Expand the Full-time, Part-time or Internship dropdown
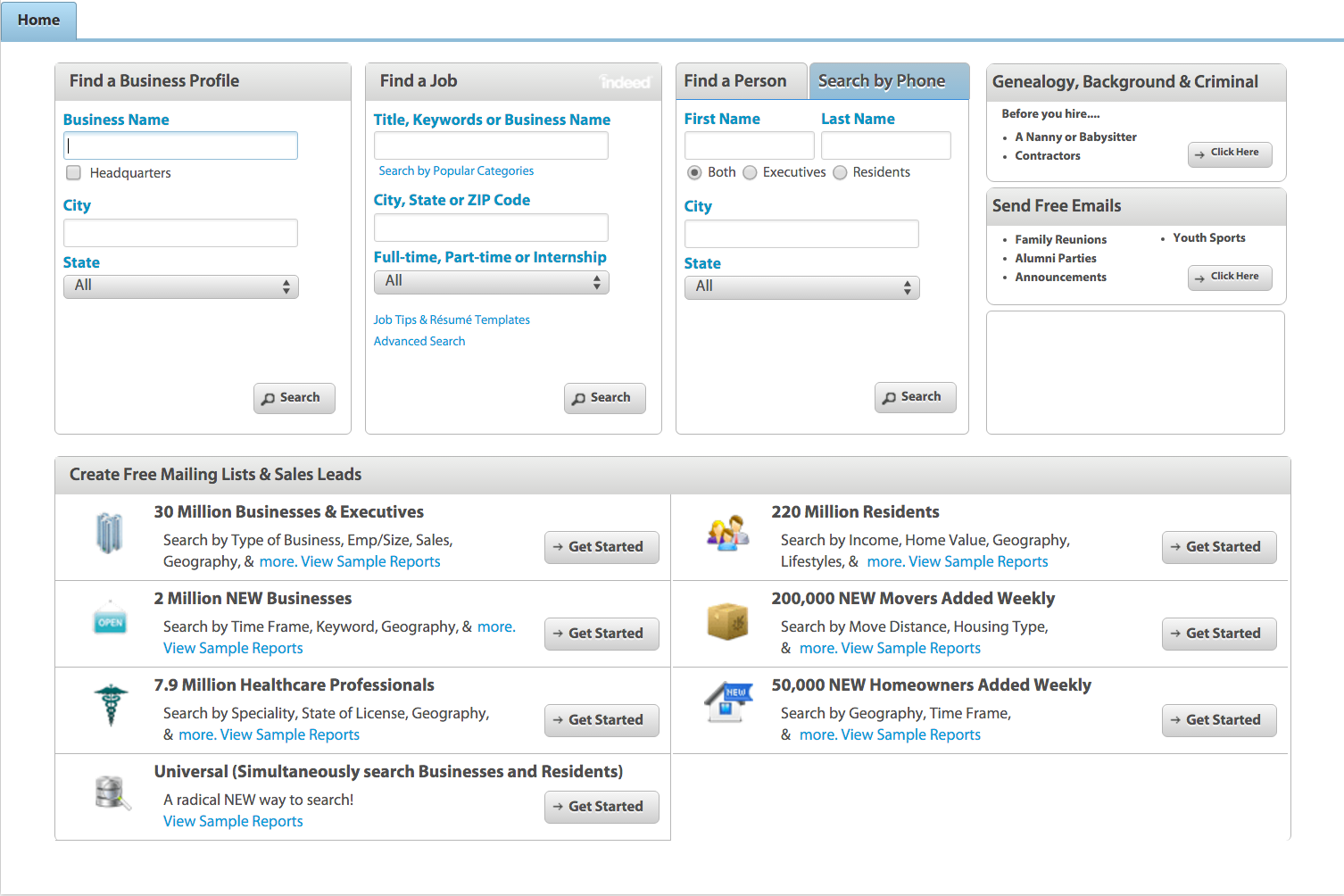The image size is (1344, 896). pyautogui.click(x=491, y=282)
